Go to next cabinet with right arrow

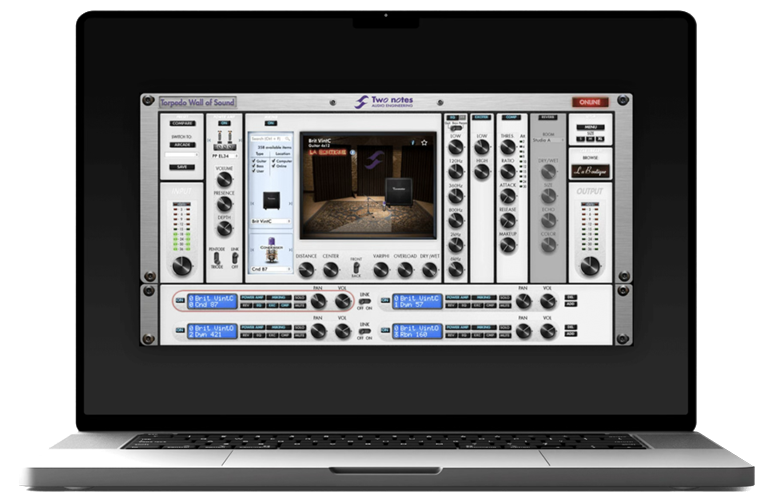tap(290, 203)
